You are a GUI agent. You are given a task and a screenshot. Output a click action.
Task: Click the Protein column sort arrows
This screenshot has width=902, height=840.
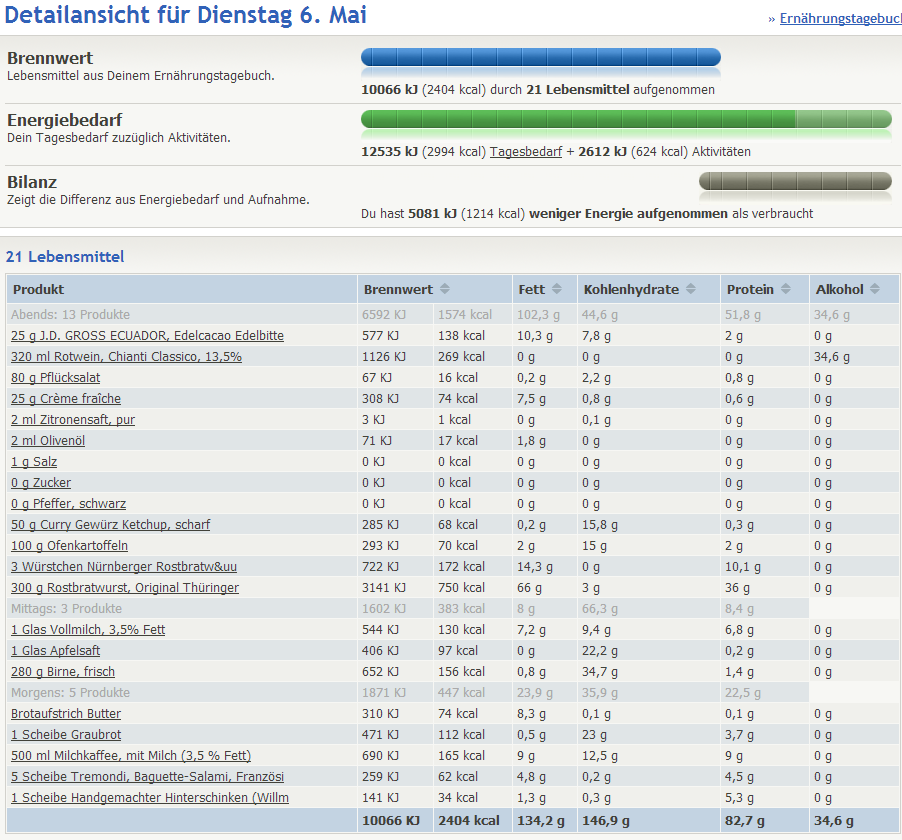tap(786, 290)
